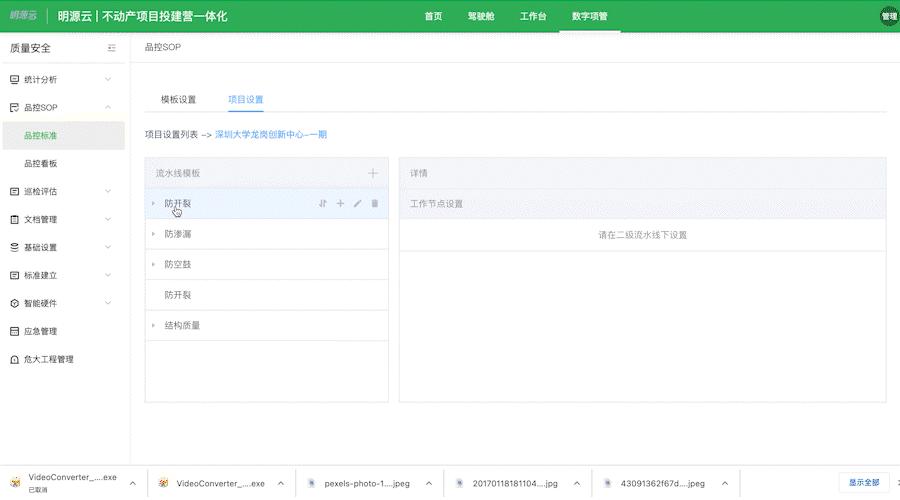Click the sort icon on the highlighted 防开裂 row
Screen dimensions: 900x500
(x=323, y=203)
